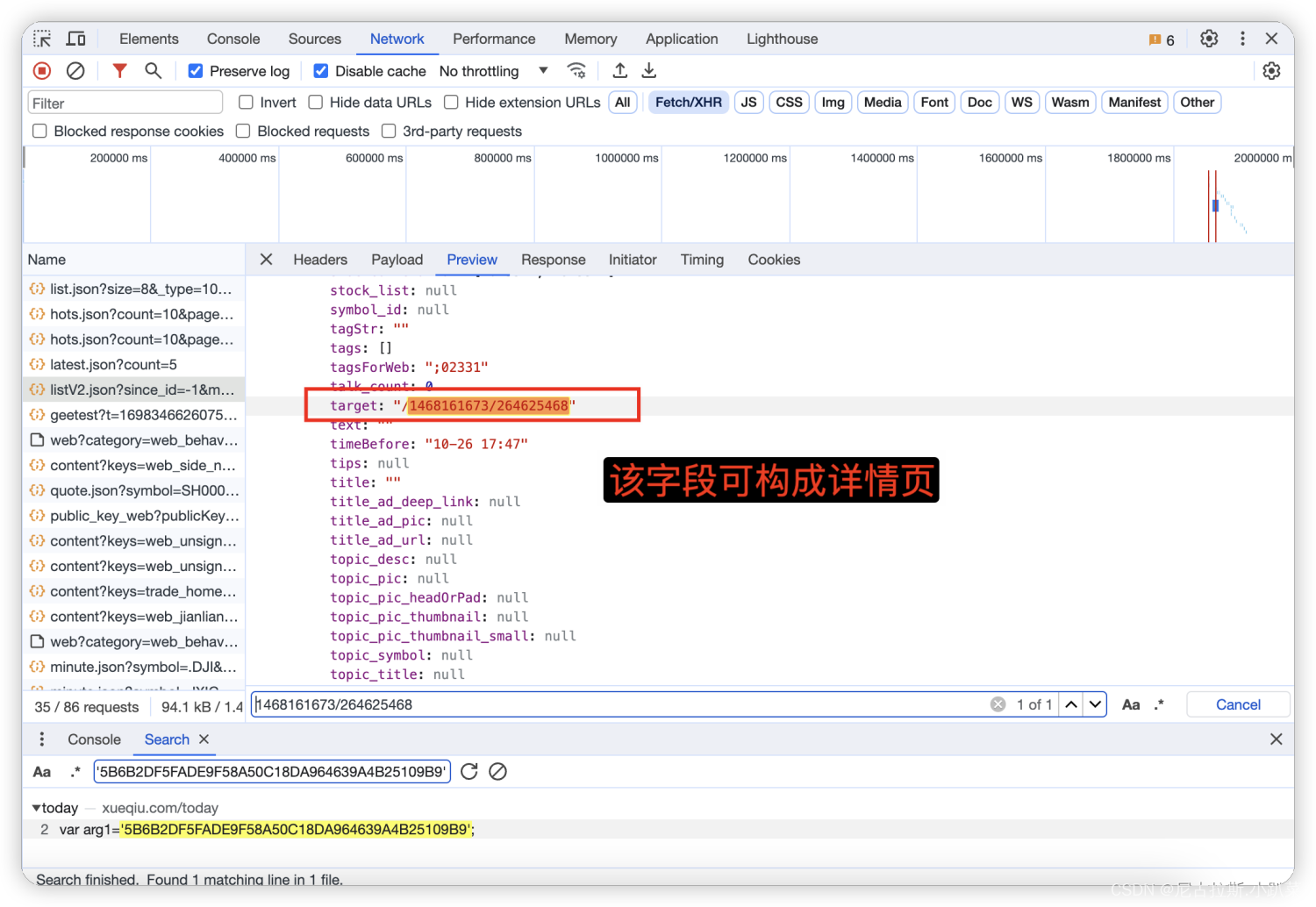1316x907 pixels.
Task: Filter requests by All types
Action: point(623,103)
